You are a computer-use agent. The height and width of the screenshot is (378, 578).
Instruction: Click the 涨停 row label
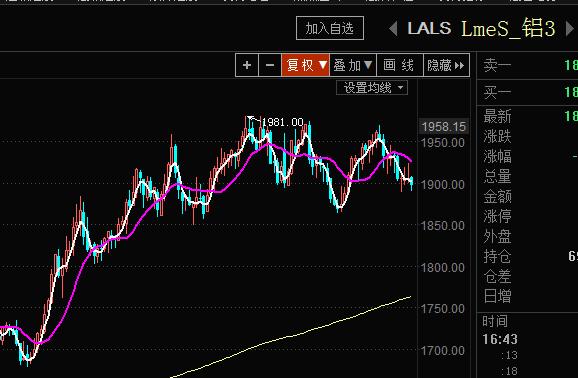pos(497,216)
